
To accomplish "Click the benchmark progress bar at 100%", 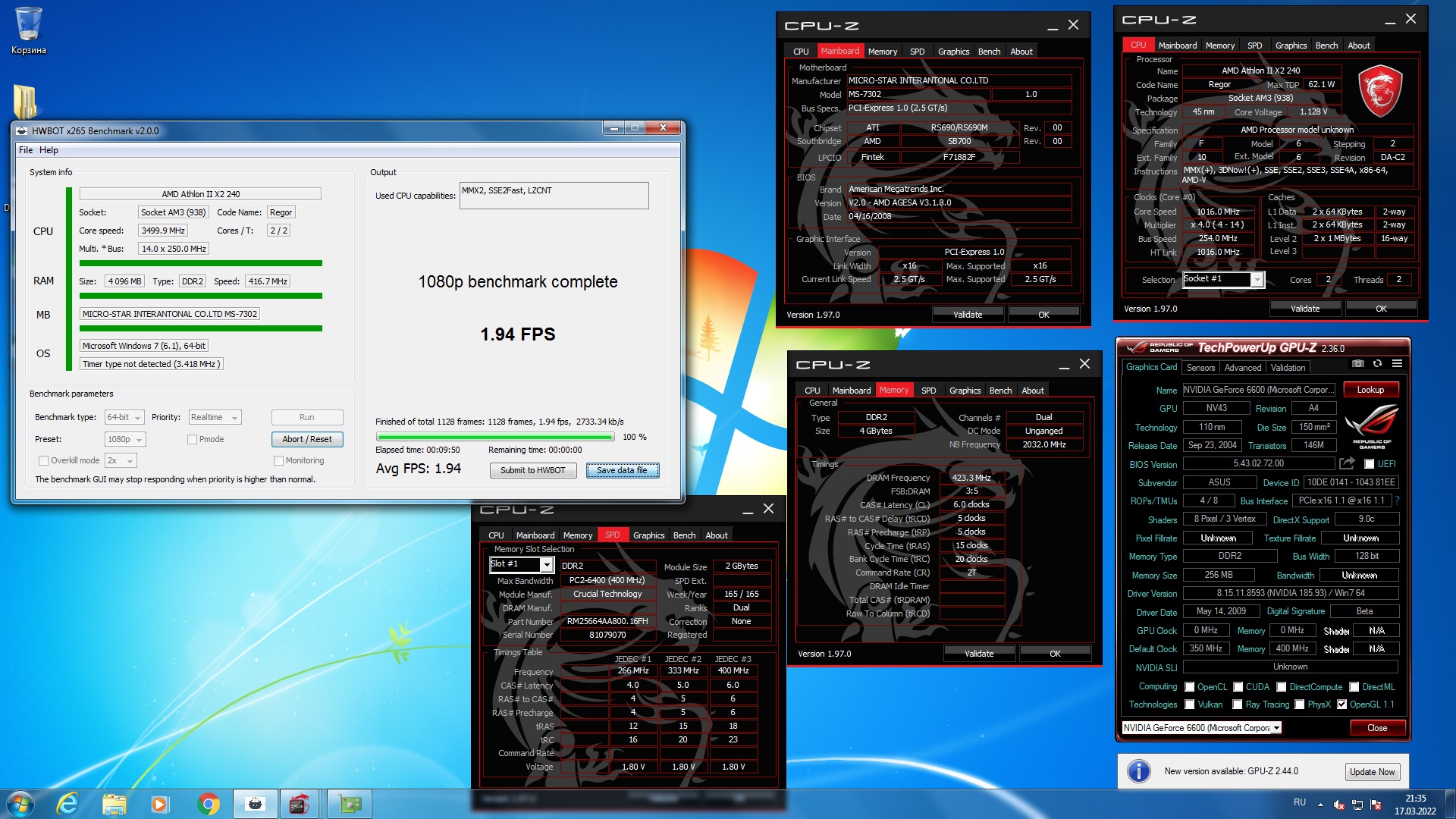I will point(495,437).
